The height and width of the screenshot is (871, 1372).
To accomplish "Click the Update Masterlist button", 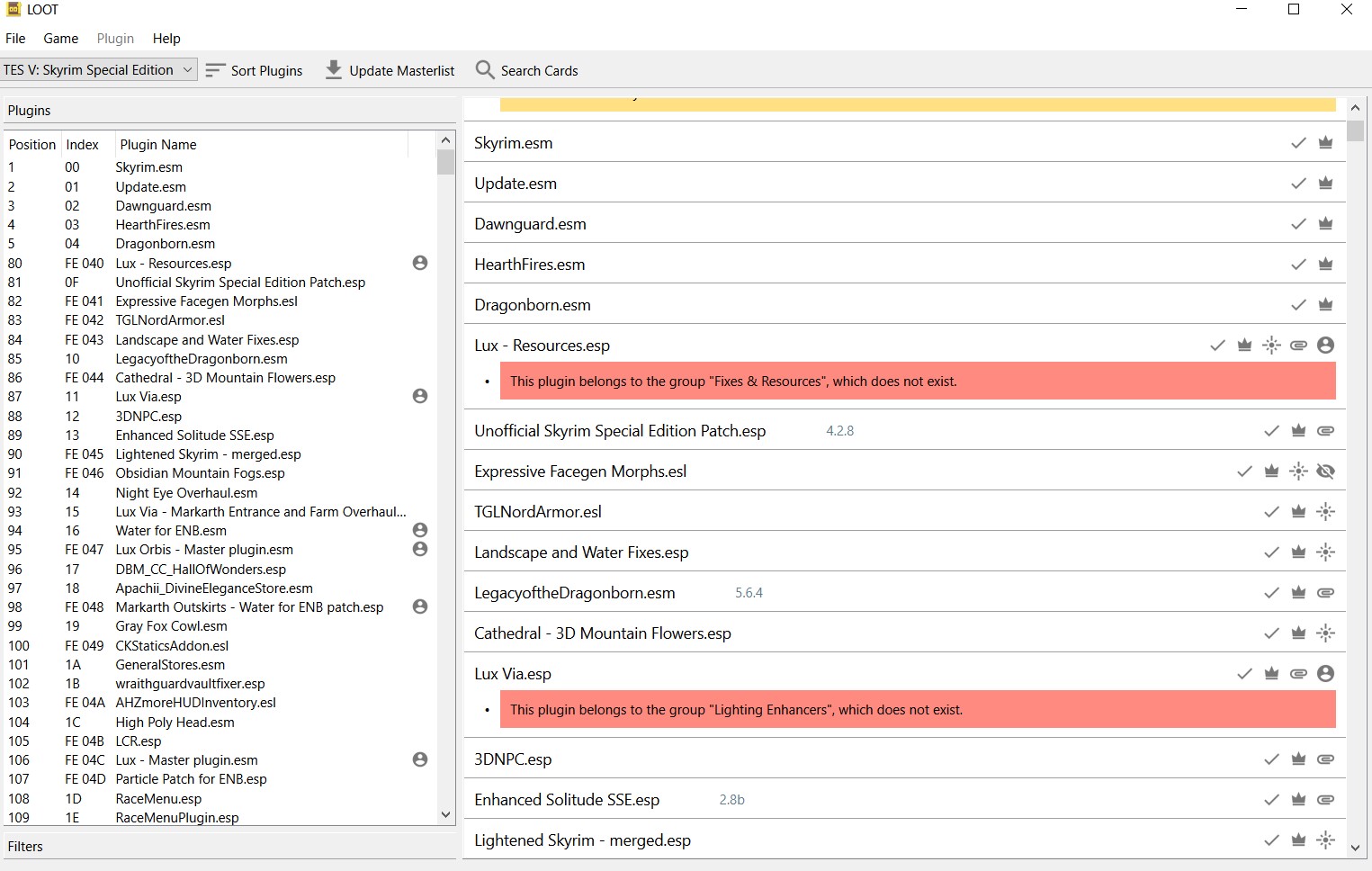I will 389,69.
